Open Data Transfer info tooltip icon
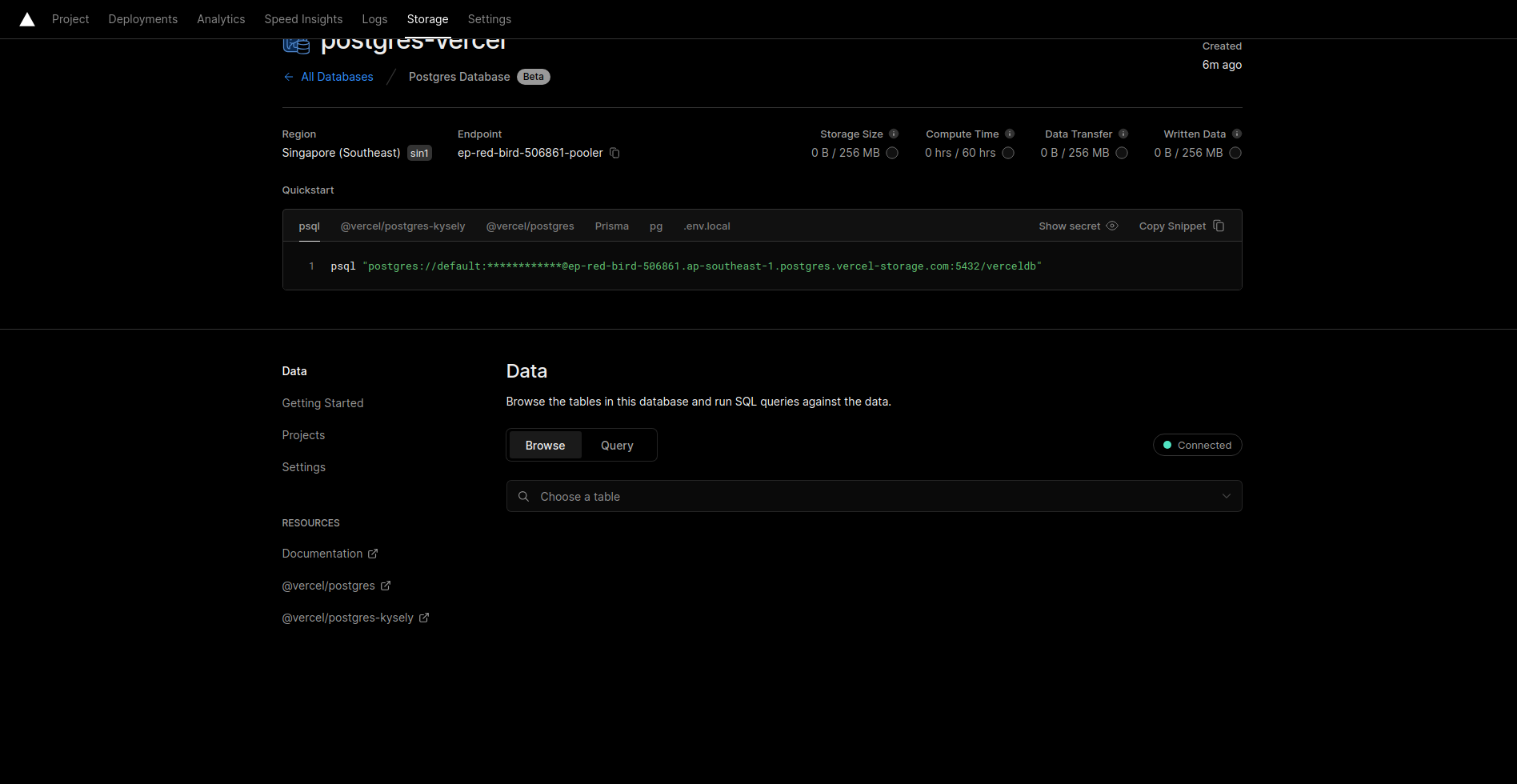This screenshot has width=1517, height=784. point(1123,134)
